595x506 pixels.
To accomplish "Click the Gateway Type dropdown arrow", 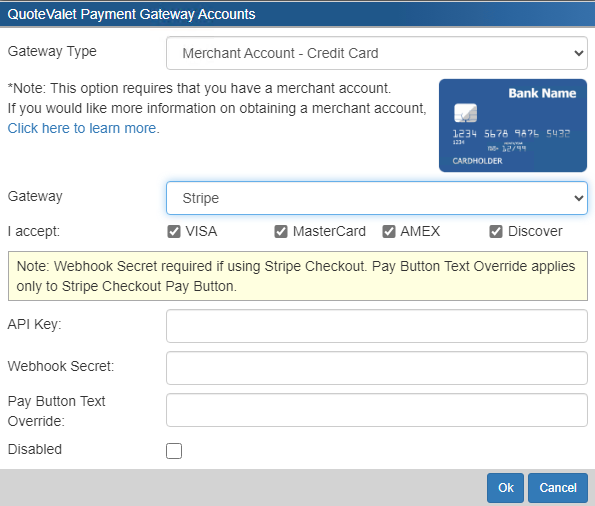I will coord(578,53).
